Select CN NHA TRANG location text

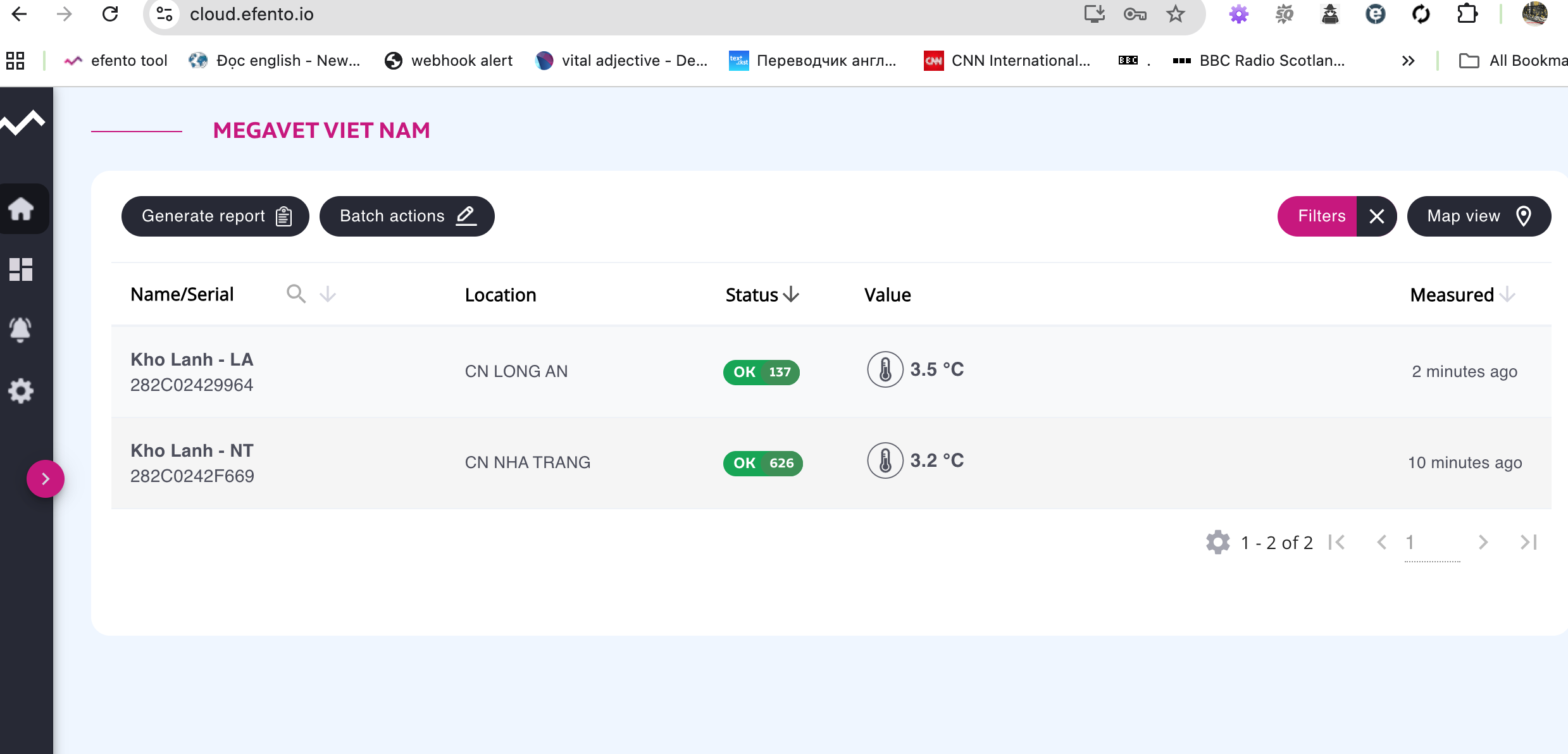click(x=528, y=462)
